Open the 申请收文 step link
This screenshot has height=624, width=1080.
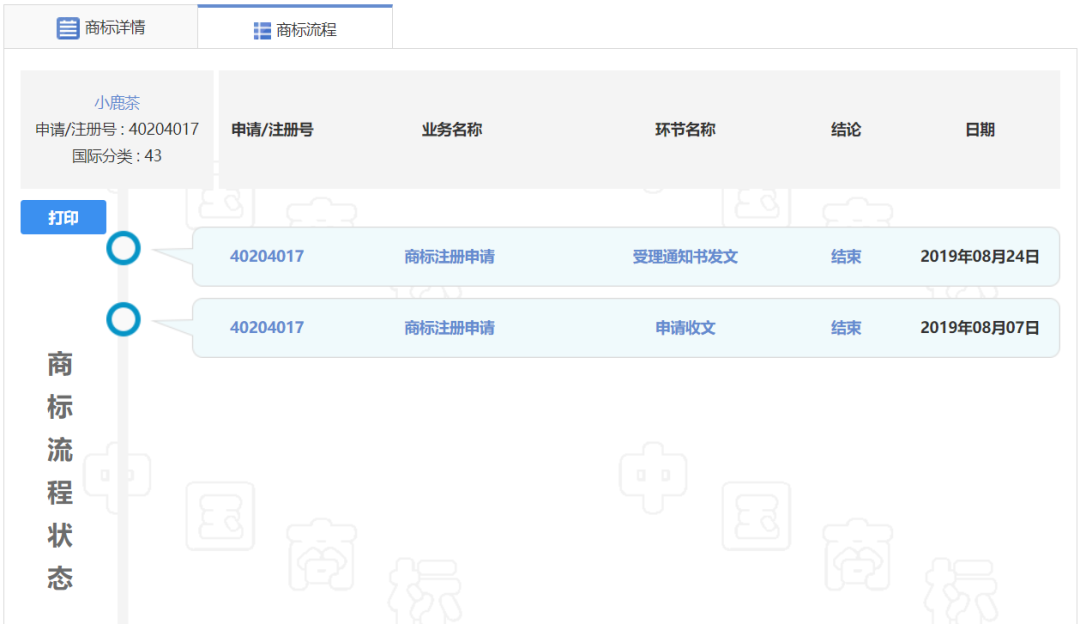[x=685, y=328]
